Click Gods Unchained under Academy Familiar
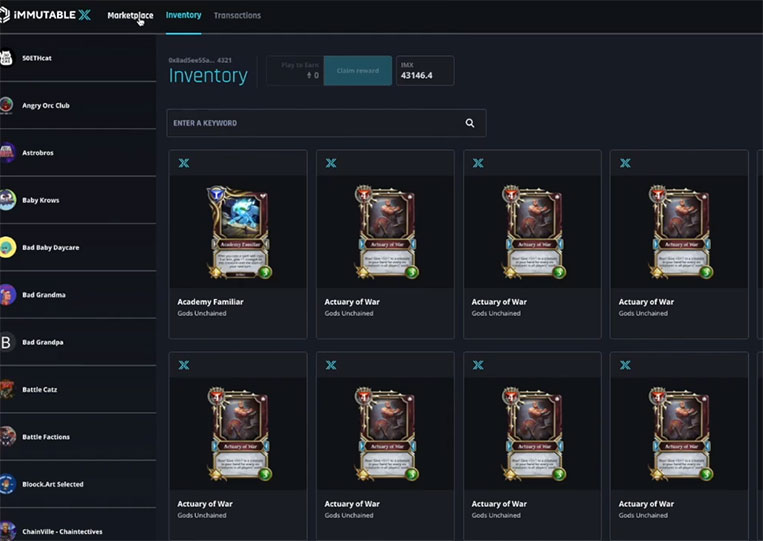Image resolution: width=763 pixels, height=541 pixels. point(202,313)
